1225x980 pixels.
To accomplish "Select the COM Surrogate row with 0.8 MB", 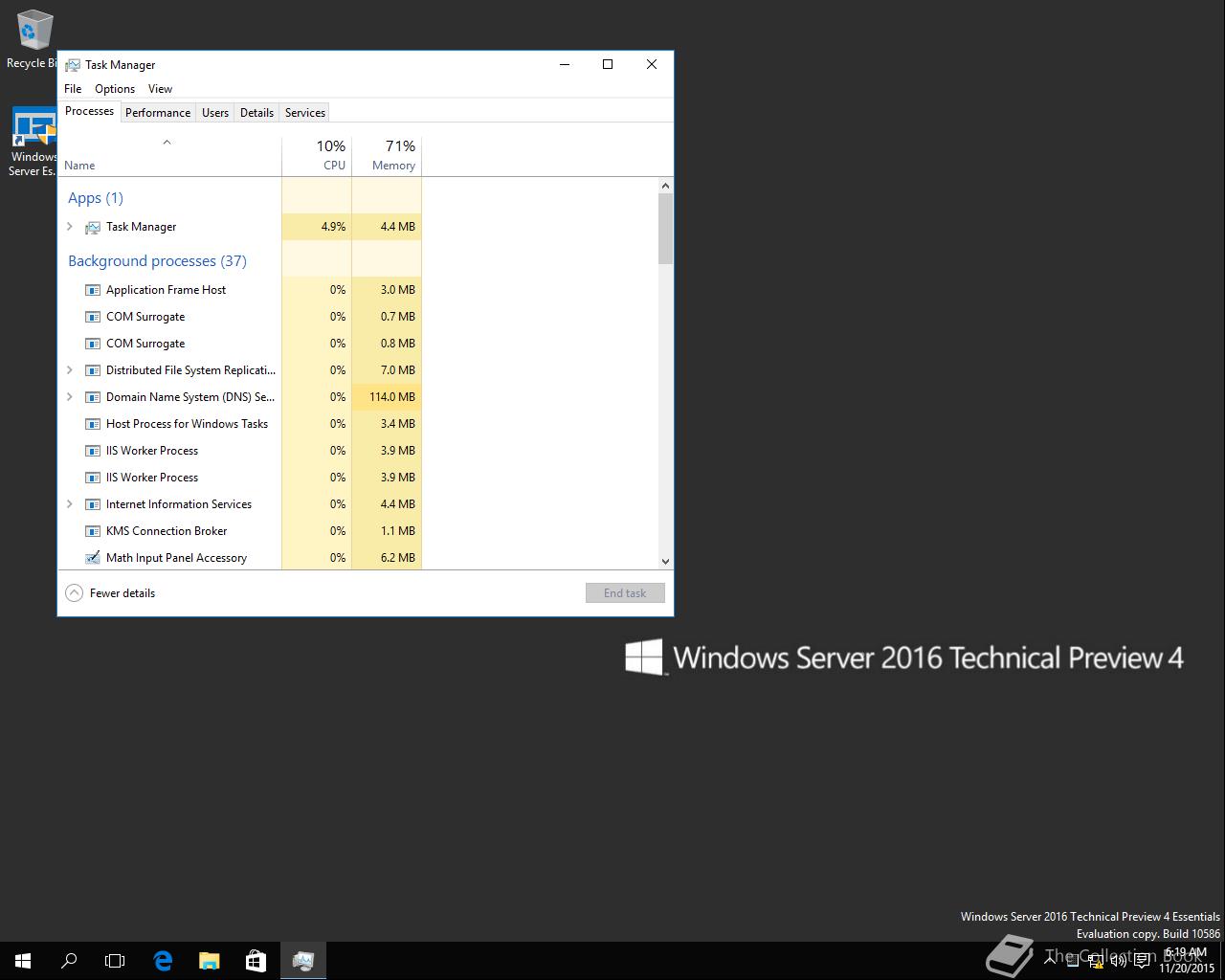I will (x=240, y=344).
